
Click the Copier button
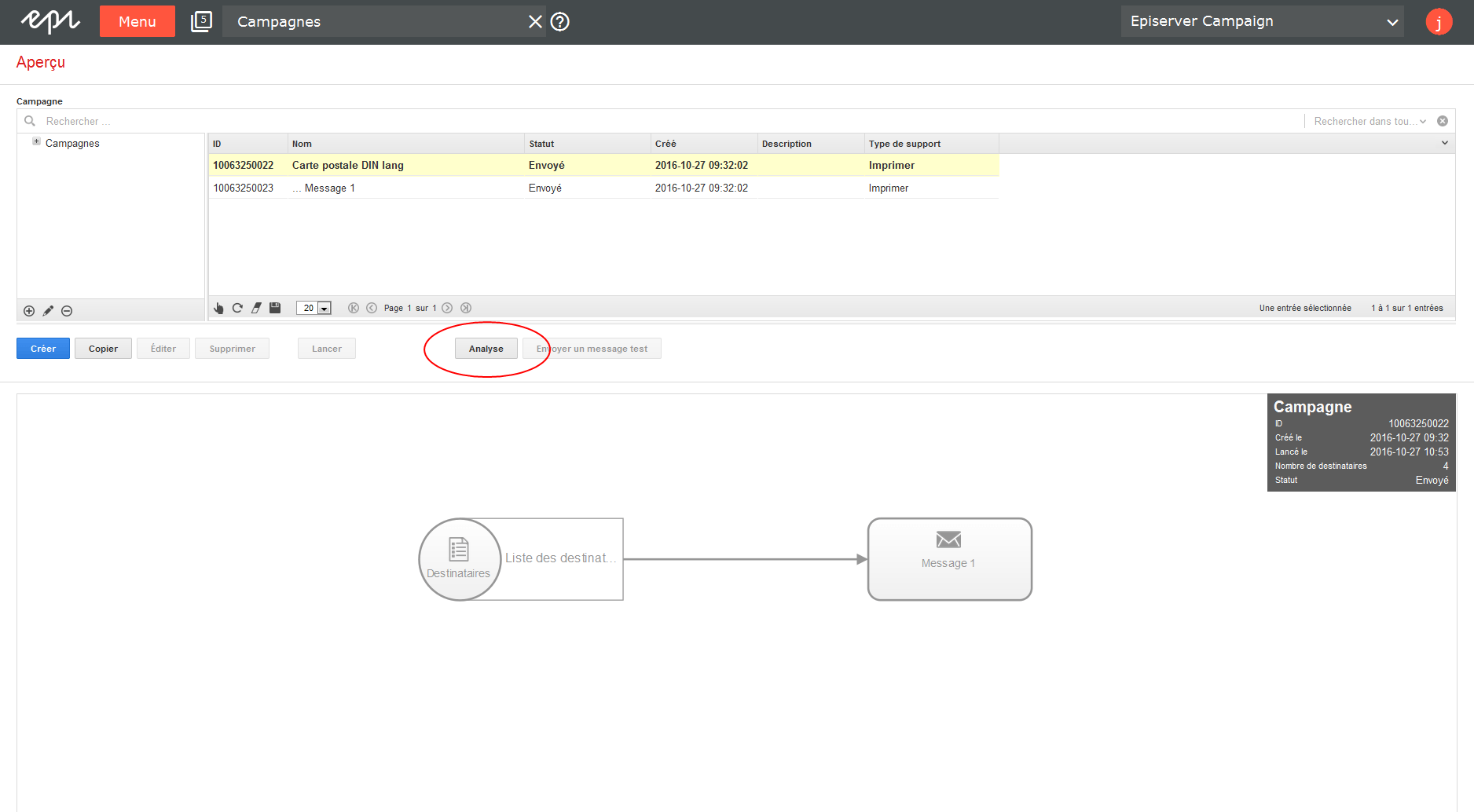coord(103,349)
